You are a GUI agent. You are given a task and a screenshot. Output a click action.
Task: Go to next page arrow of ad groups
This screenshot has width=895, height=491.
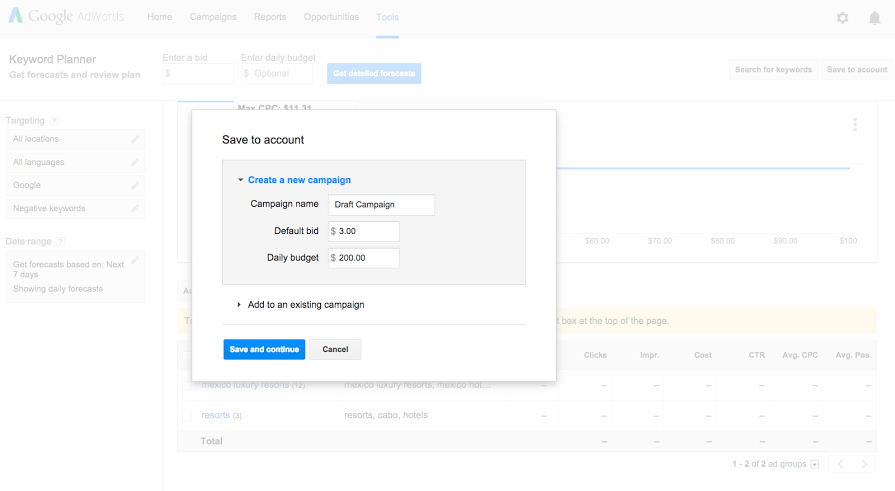pos(865,464)
